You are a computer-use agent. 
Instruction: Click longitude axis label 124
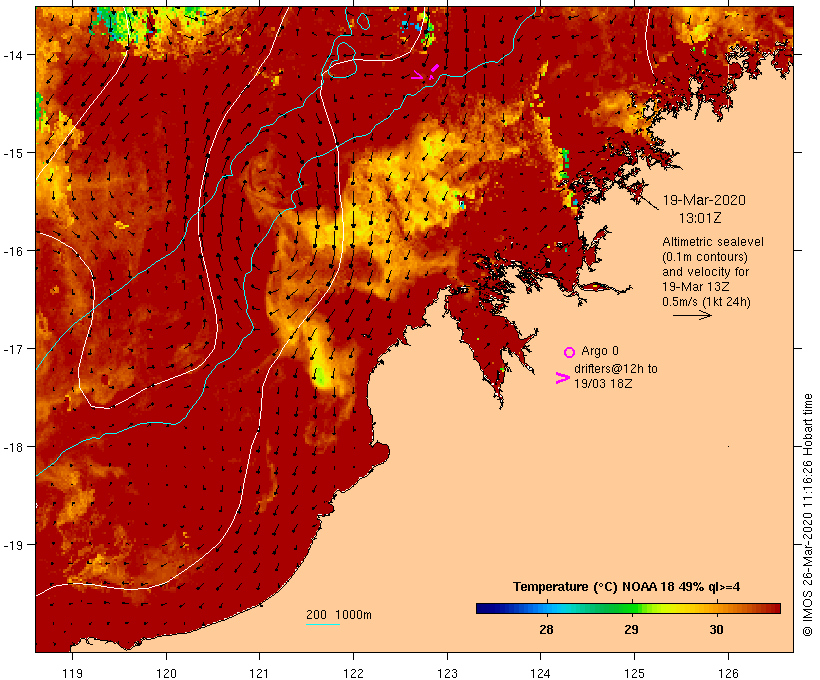tap(540, 673)
